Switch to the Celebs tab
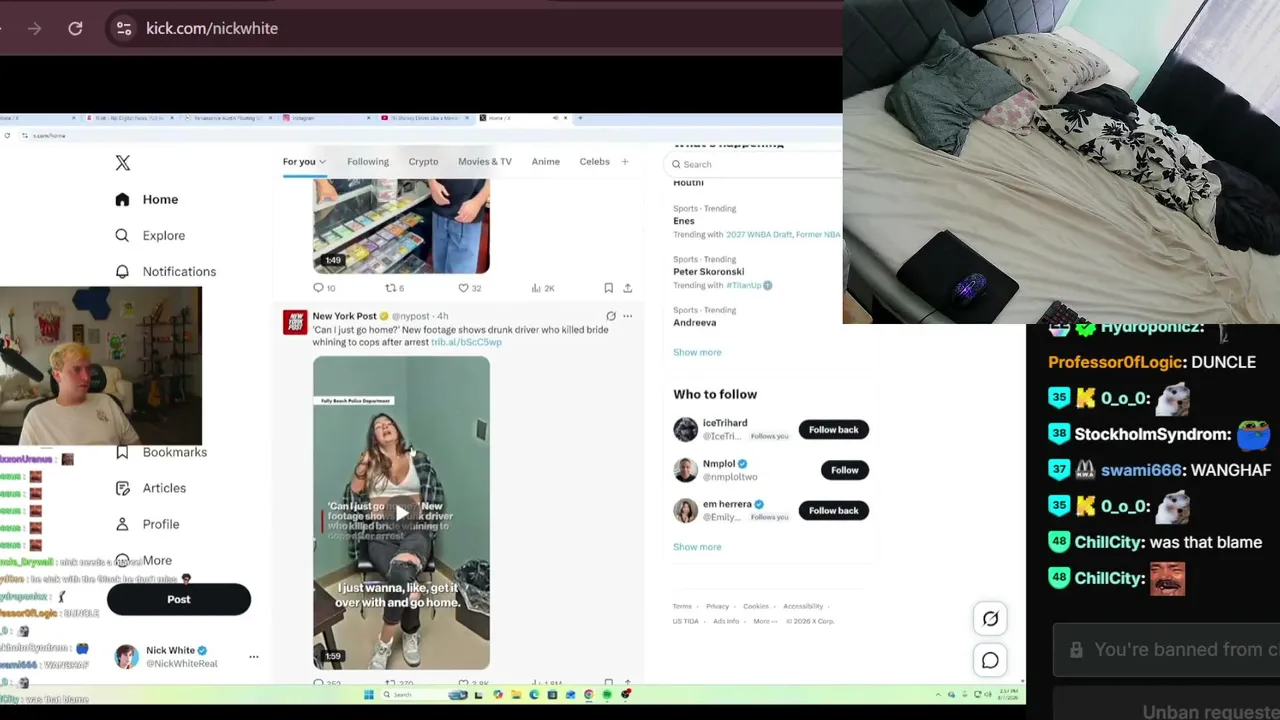 [x=594, y=161]
